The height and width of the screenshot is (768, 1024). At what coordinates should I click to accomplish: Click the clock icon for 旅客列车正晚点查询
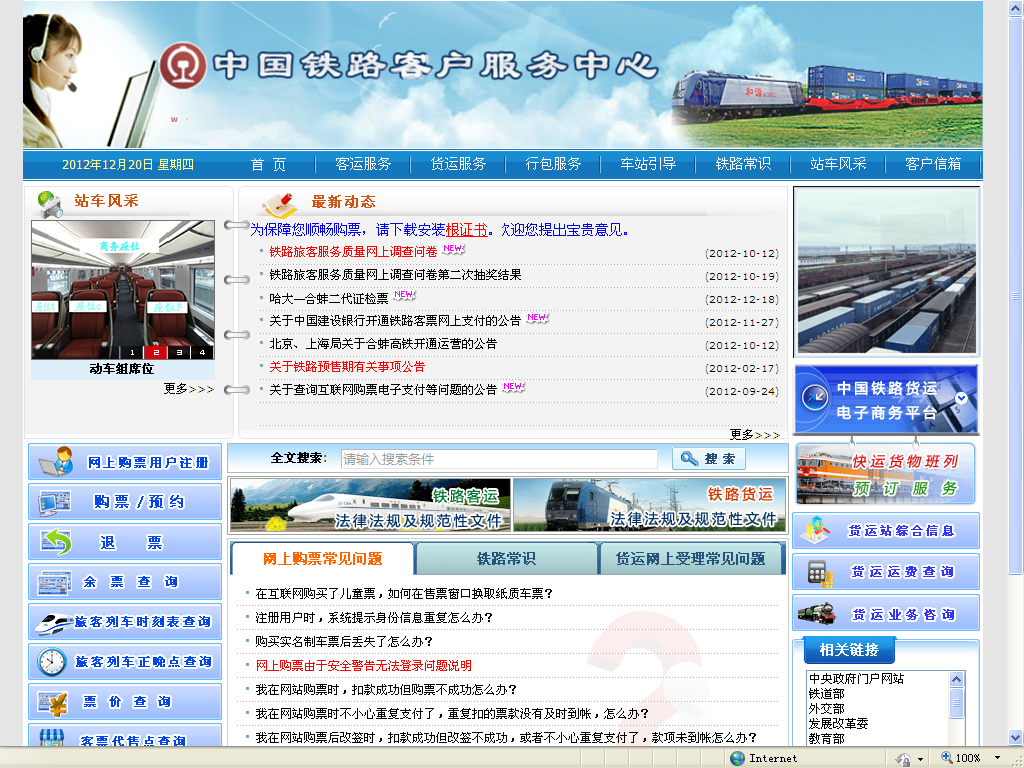click(x=52, y=662)
